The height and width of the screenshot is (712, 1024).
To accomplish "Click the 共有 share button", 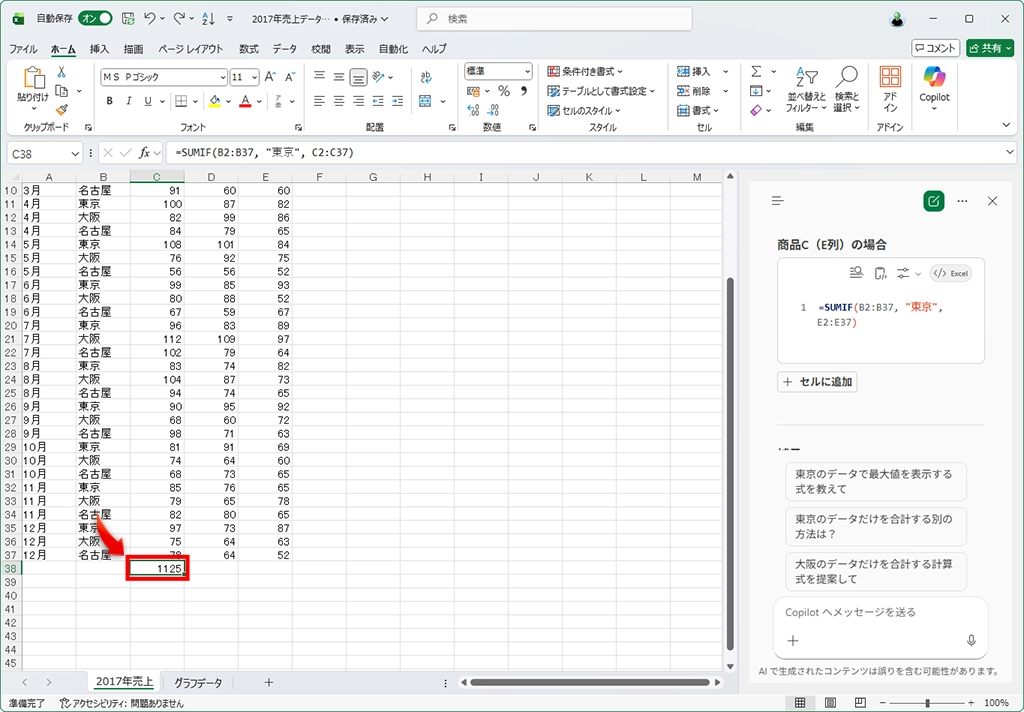I will (x=990, y=48).
